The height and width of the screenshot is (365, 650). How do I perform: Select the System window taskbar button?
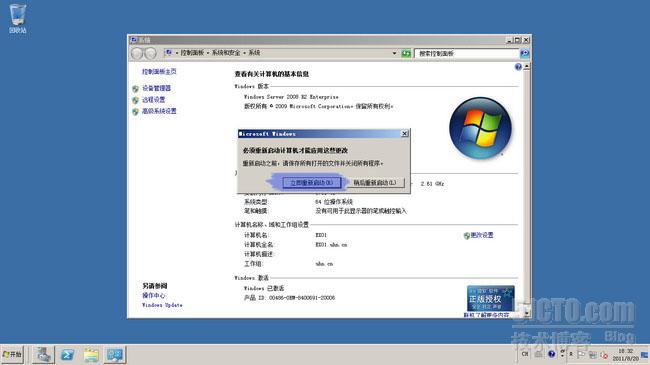115,355
